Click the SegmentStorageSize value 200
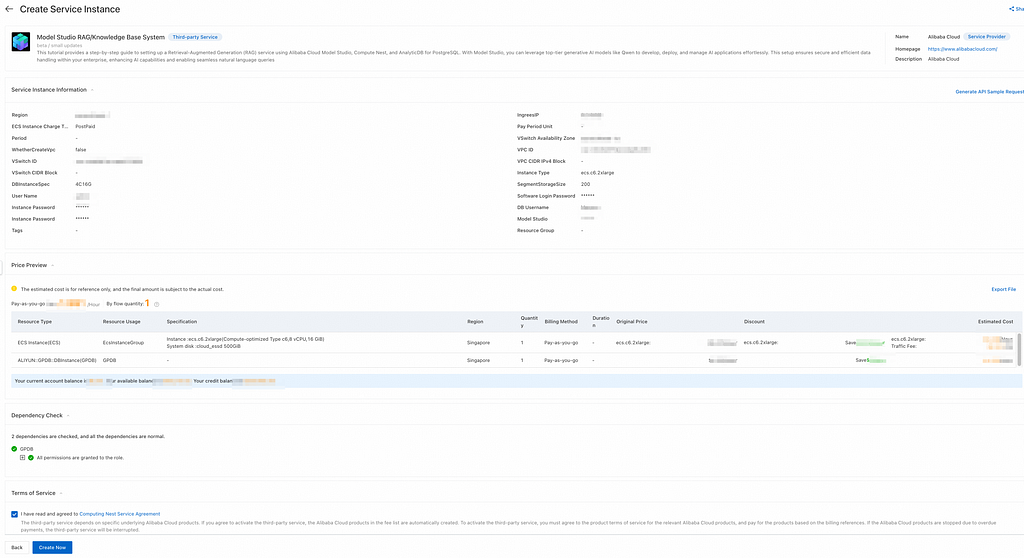 tap(585, 184)
